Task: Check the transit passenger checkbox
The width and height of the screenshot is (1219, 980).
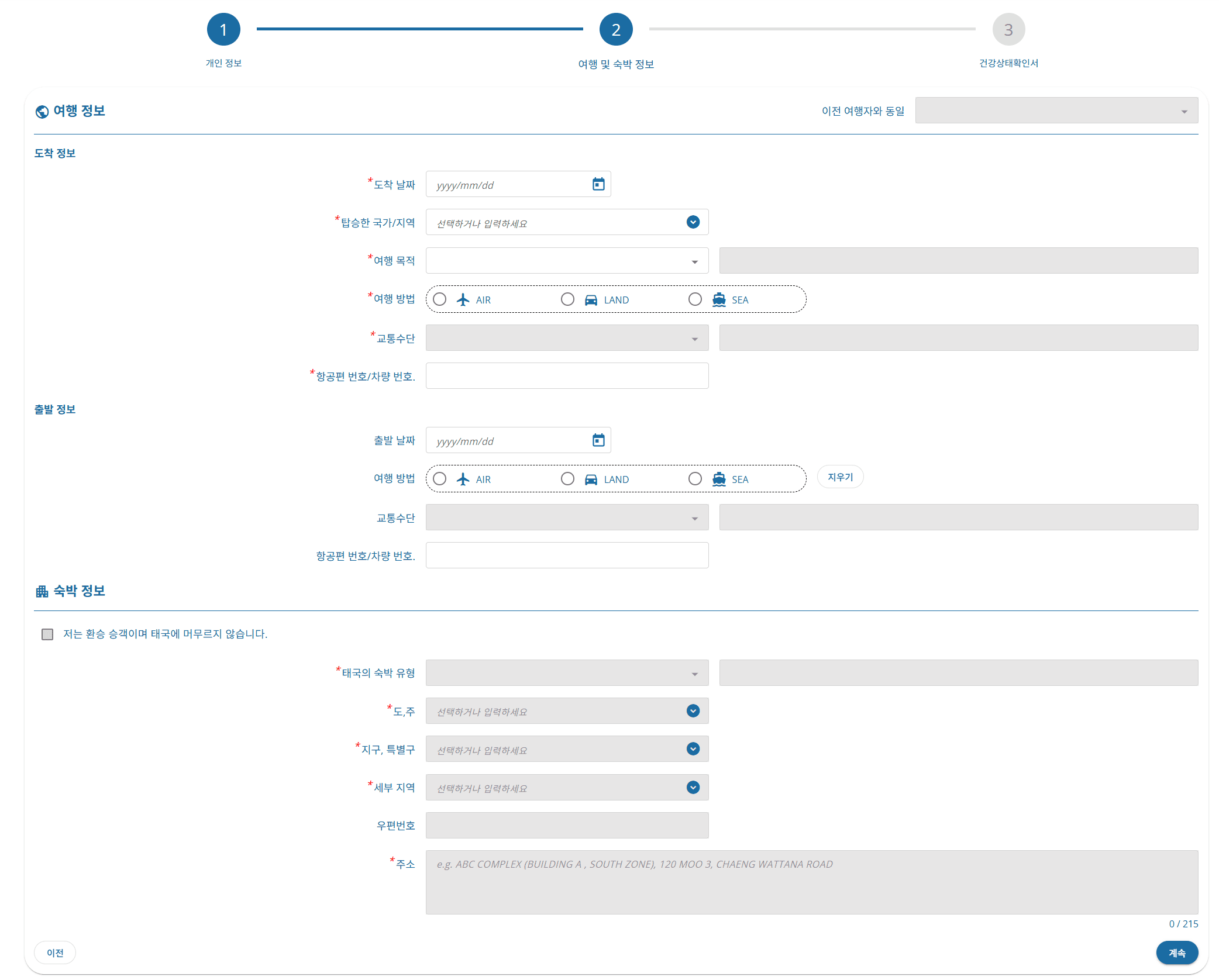Action: (x=47, y=634)
